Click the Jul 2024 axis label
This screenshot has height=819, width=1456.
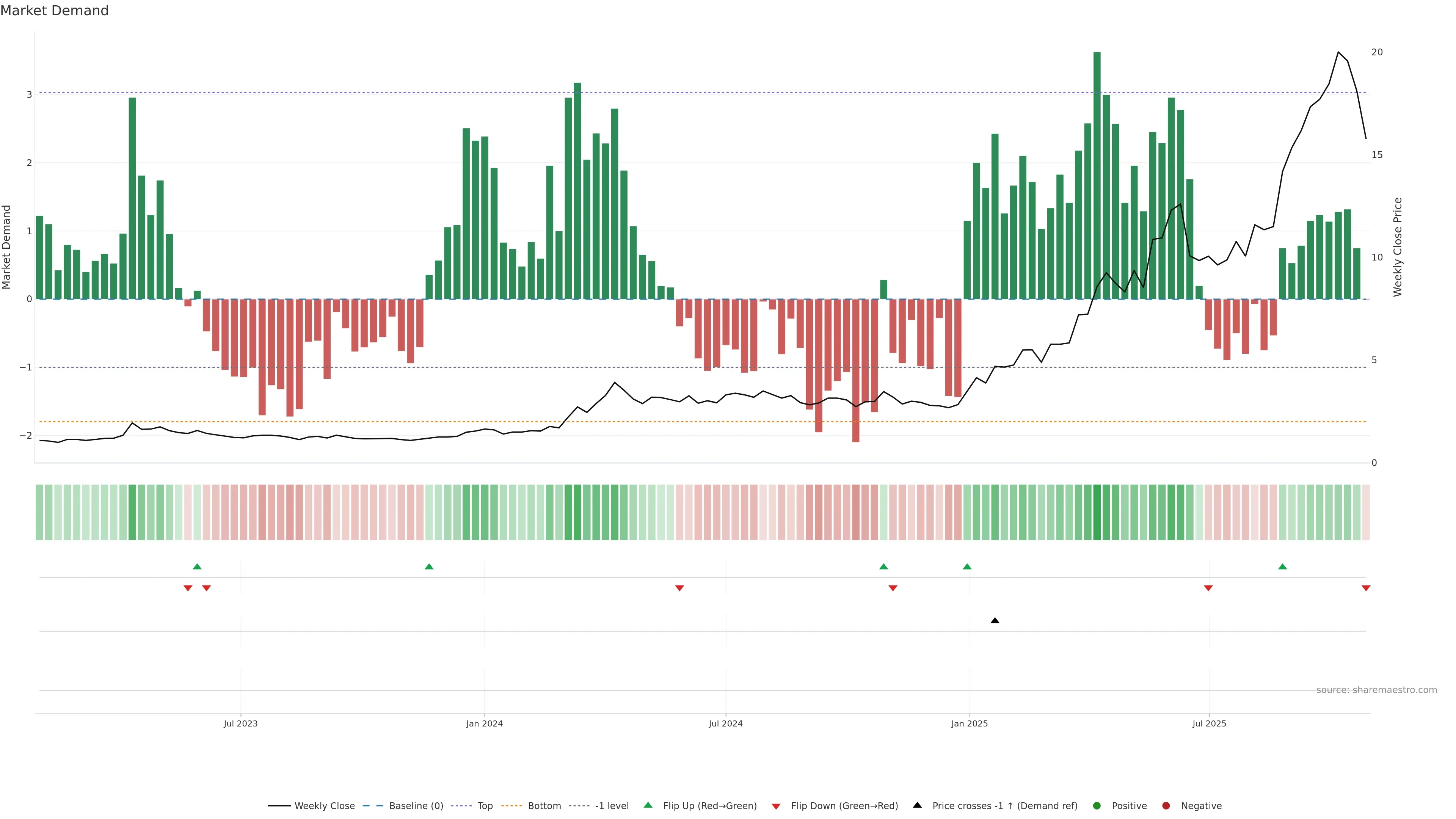tap(725, 723)
